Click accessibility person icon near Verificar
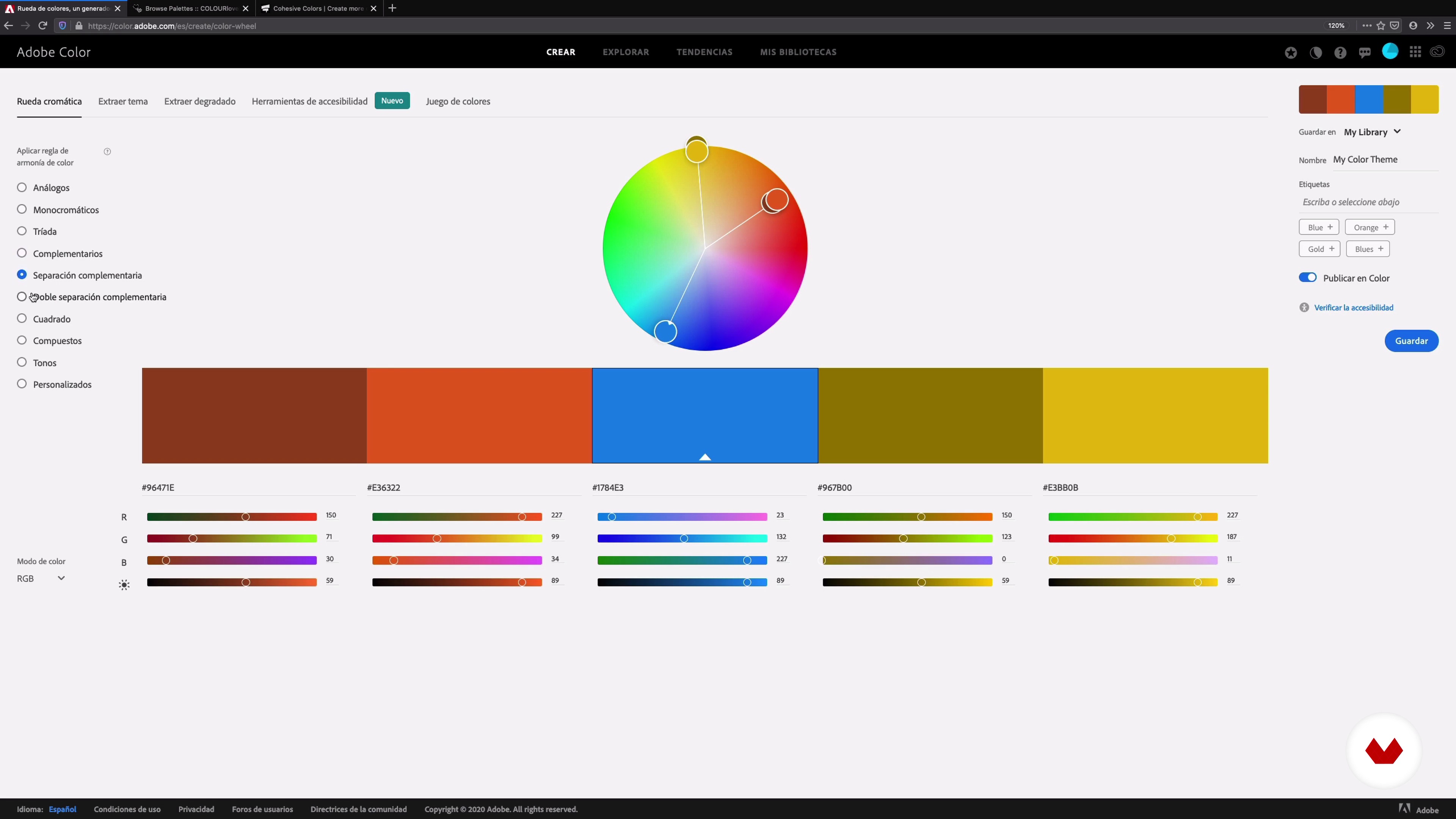 click(x=1304, y=308)
